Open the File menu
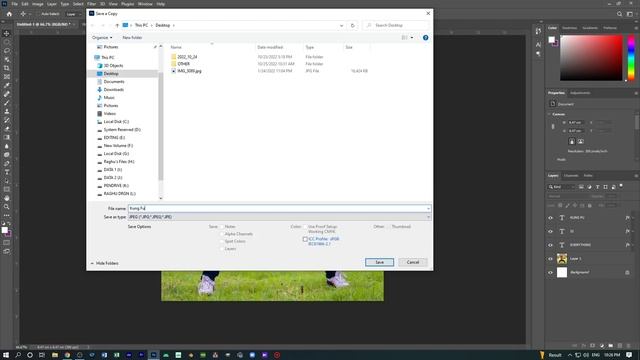Image resolution: width=640 pixels, height=360 pixels. [14, 4]
